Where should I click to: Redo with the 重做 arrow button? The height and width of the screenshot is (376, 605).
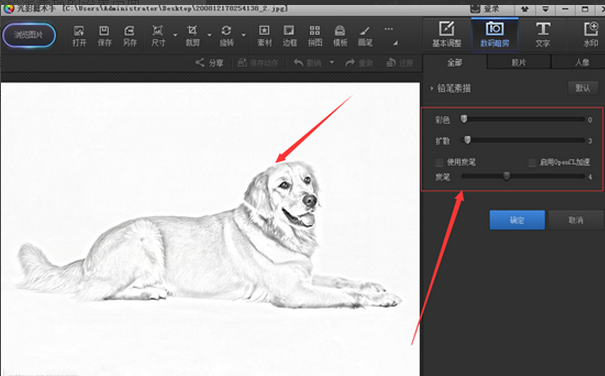[359, 63]
